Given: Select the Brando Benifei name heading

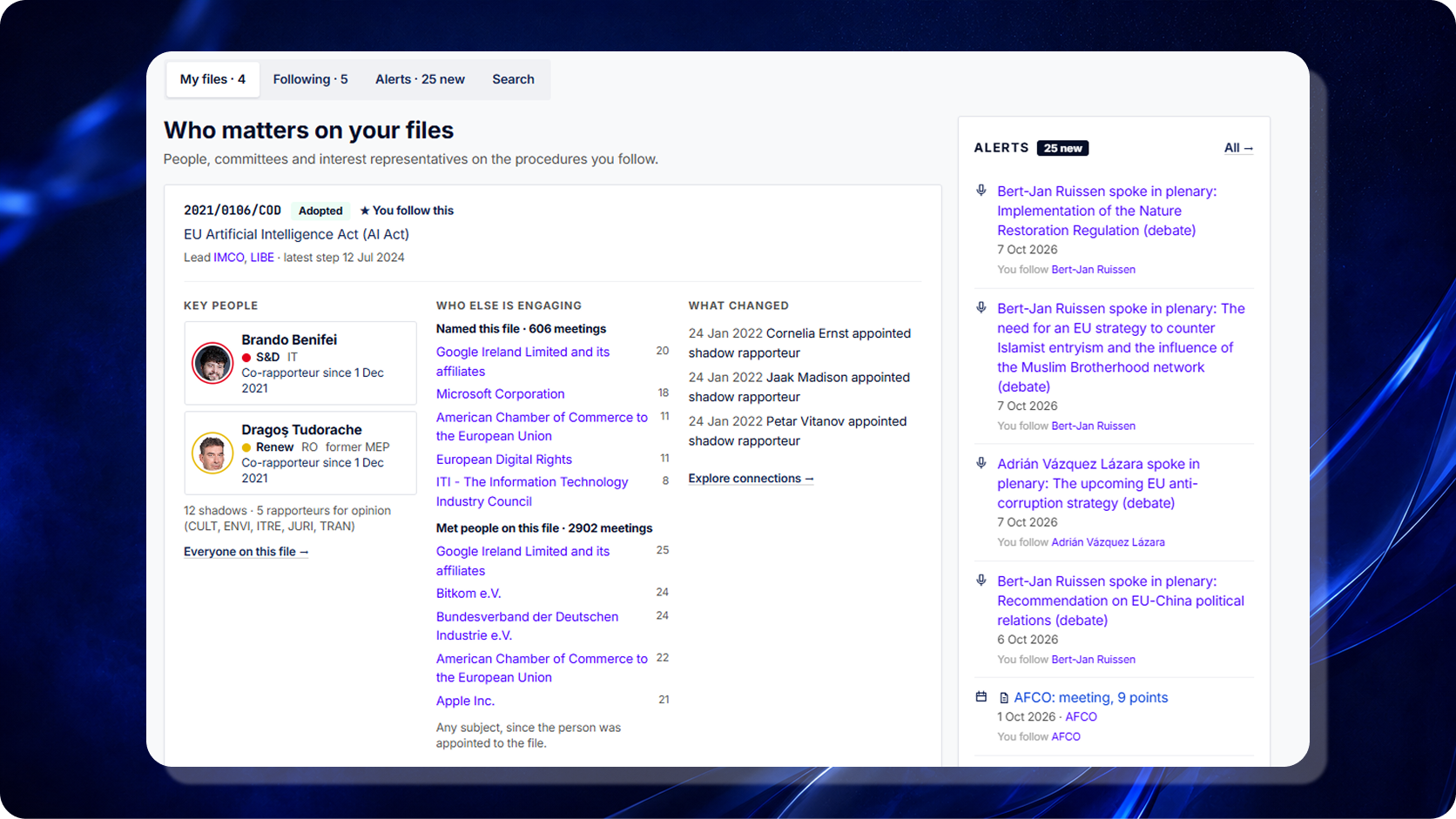Looking at the screenshot, I should click(289, 339).
